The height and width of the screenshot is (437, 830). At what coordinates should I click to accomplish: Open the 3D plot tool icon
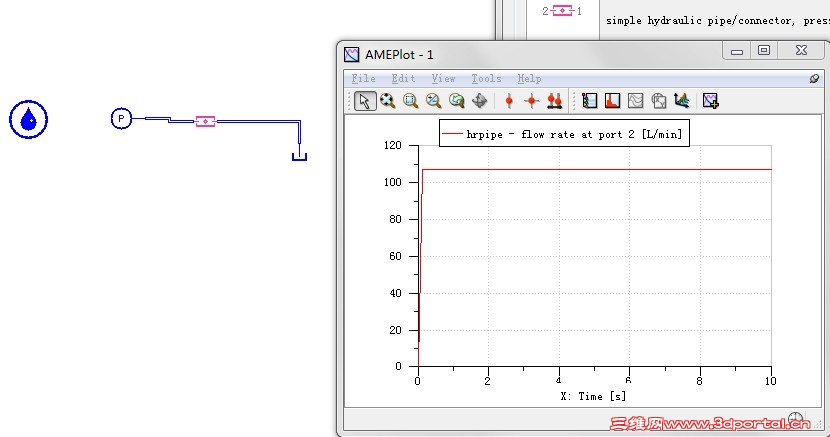682,101
